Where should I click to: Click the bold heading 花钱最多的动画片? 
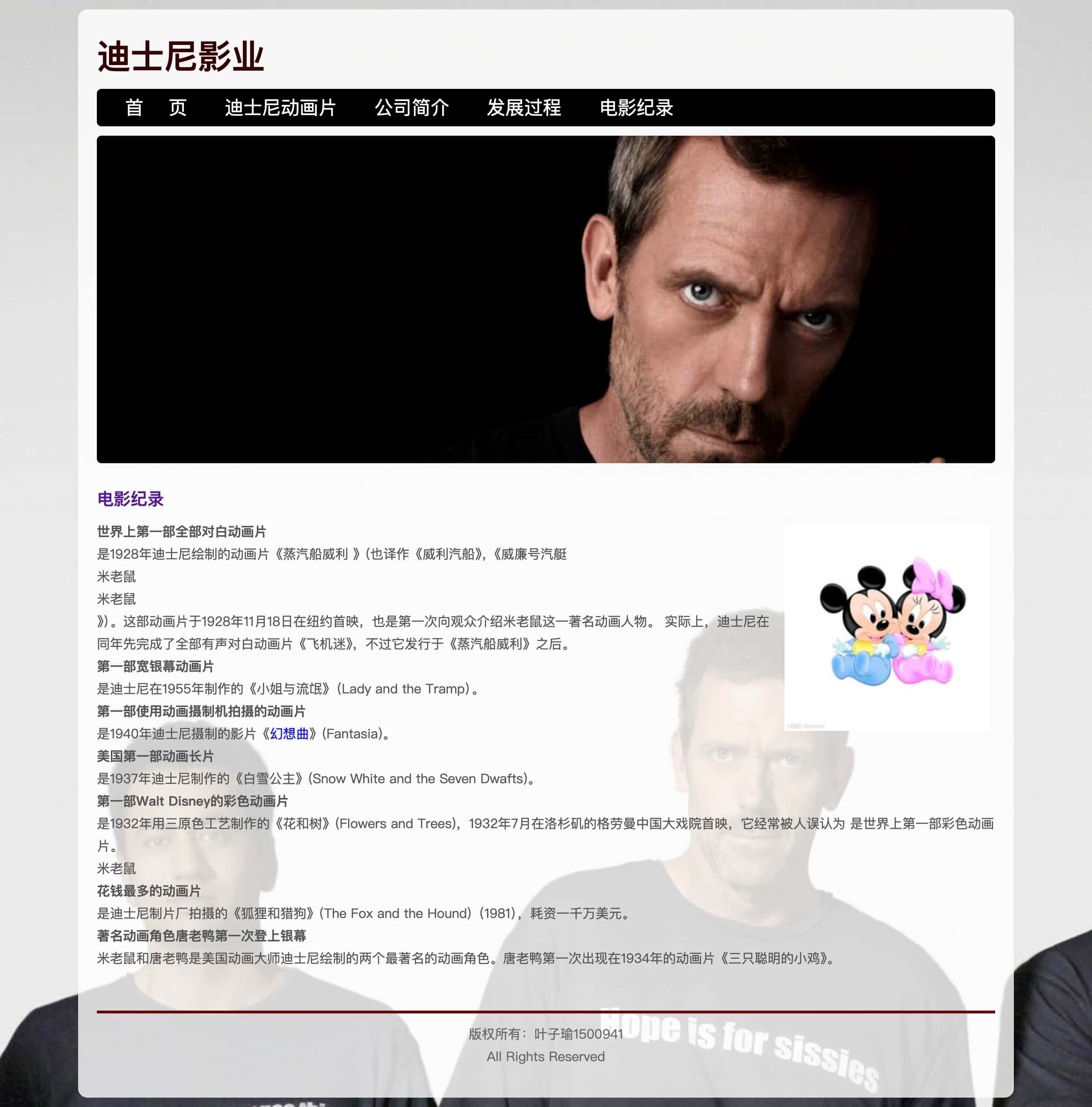click(149, 891)
